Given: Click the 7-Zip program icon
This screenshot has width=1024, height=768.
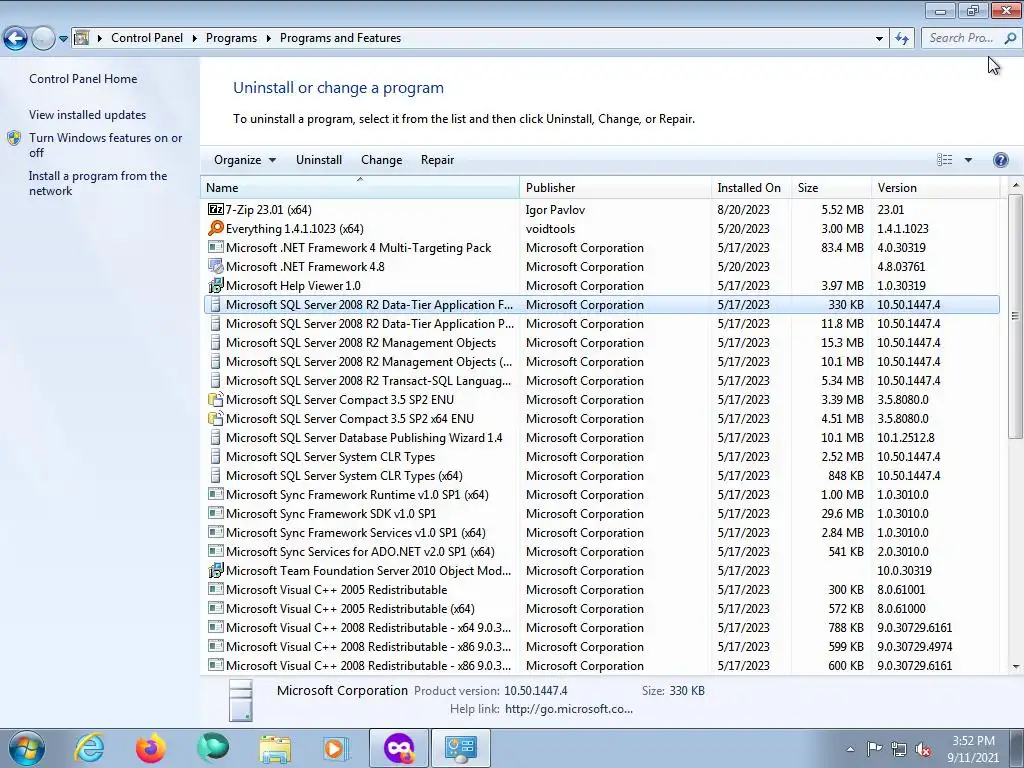Looking at the screenshot, I should 216,210.
